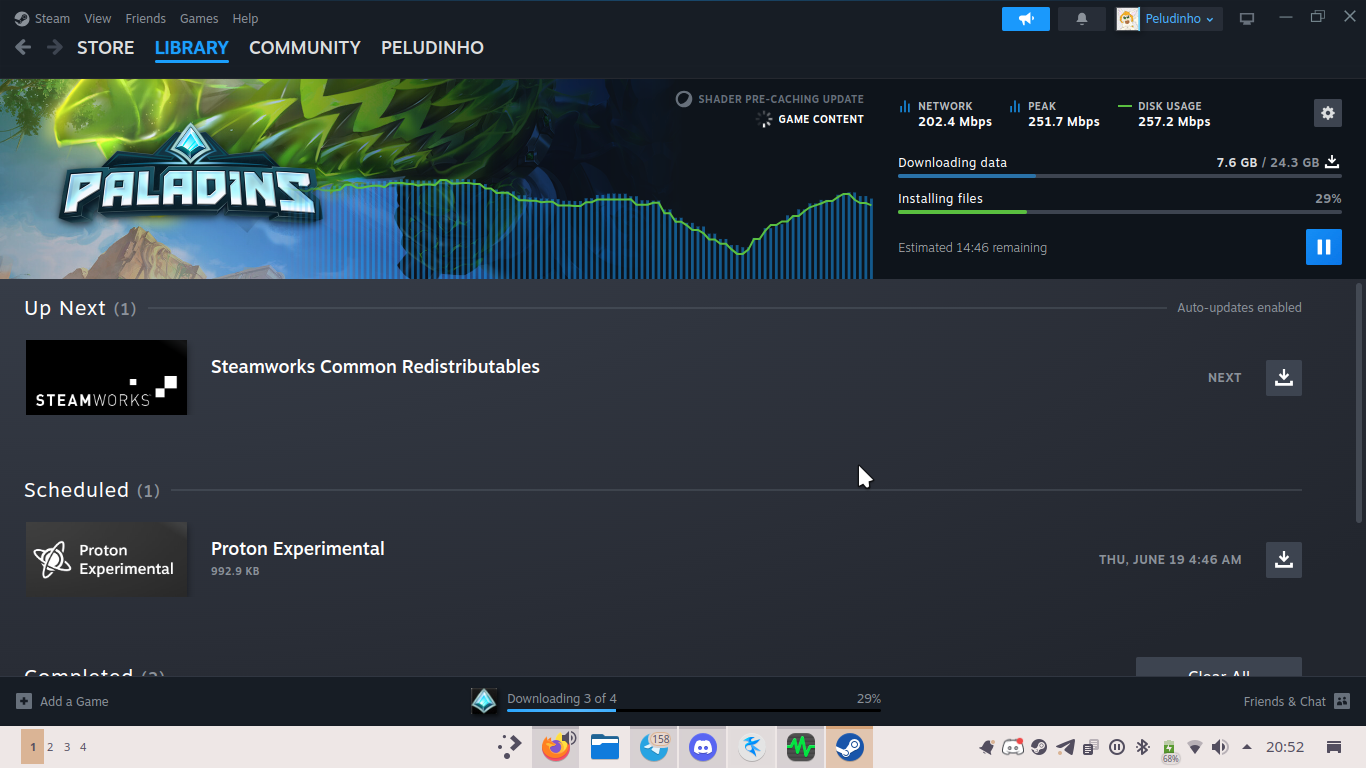
Task: Click the Paladins icon in bottom status bar
Action: pyautogui.click(x=484, y=702)
